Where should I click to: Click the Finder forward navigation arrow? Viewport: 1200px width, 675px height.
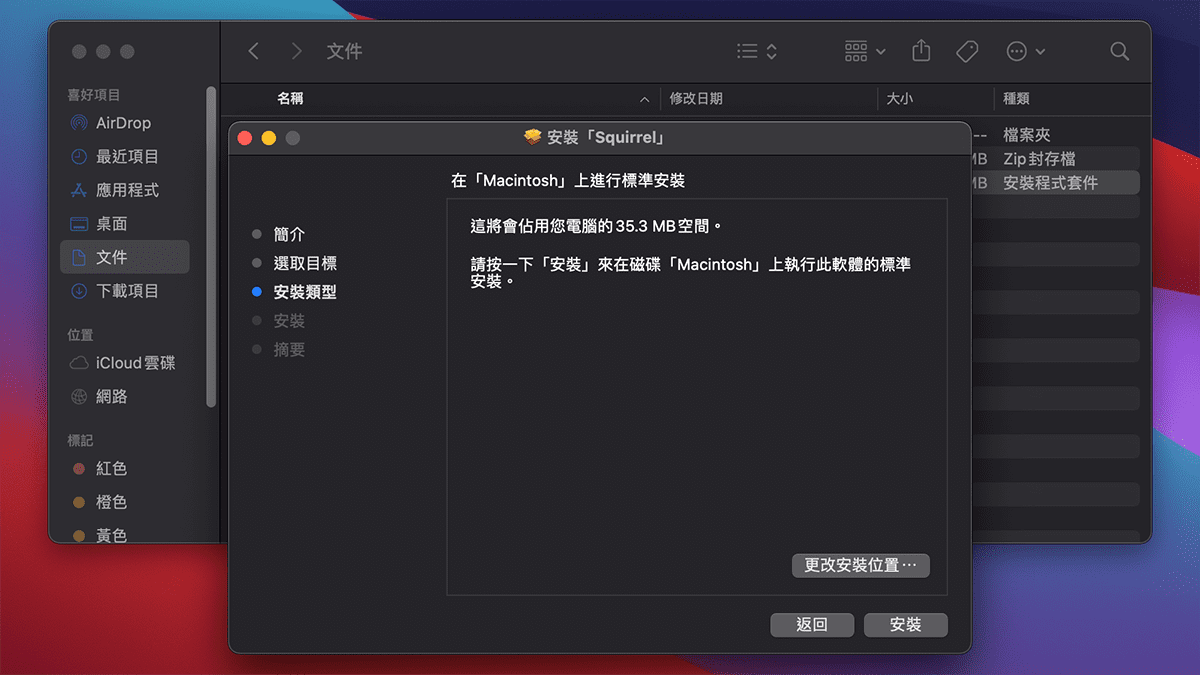pyautogui.click(x=295, y=51)
